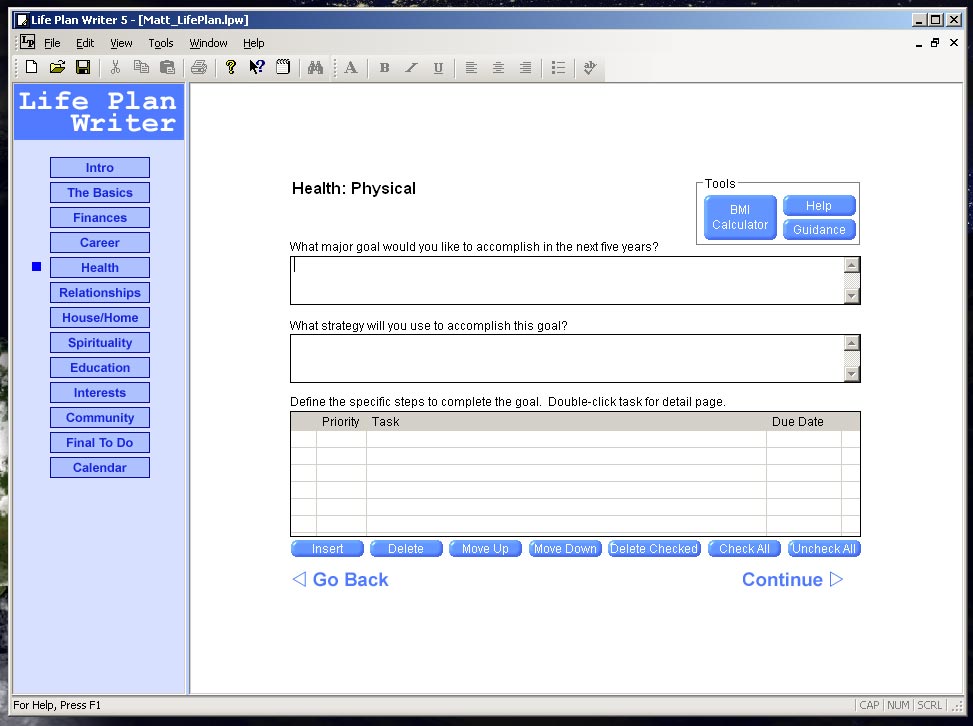This screenshot has width=973, height=726.
Task: Print the plan with printer icon
Action: 199,67
